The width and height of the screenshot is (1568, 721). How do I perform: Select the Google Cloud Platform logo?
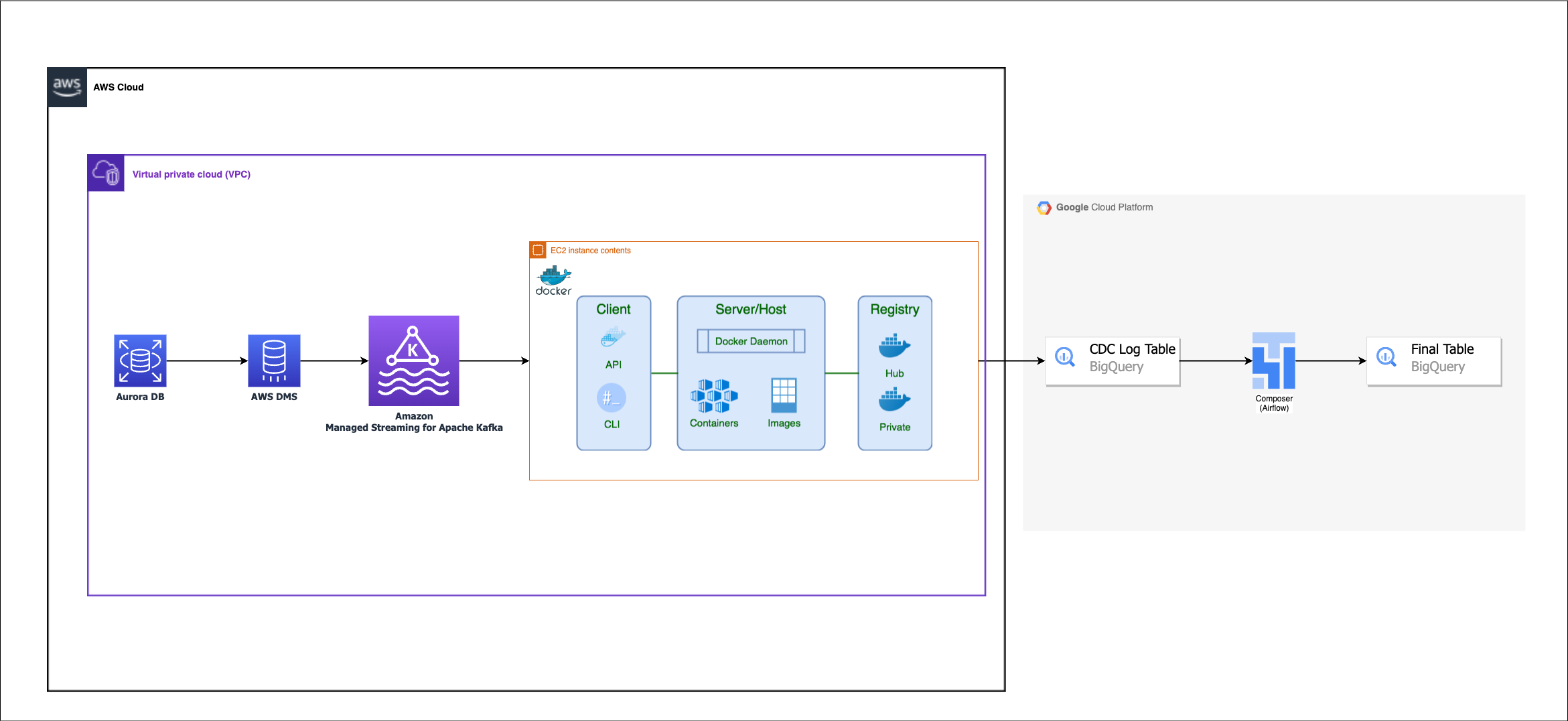pos(1044,208)
